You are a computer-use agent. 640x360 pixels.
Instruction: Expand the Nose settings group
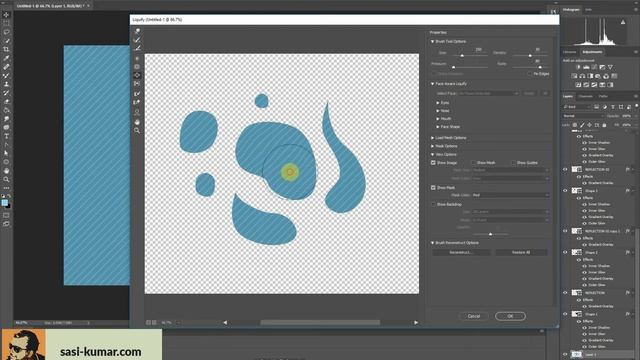(438, 111)
